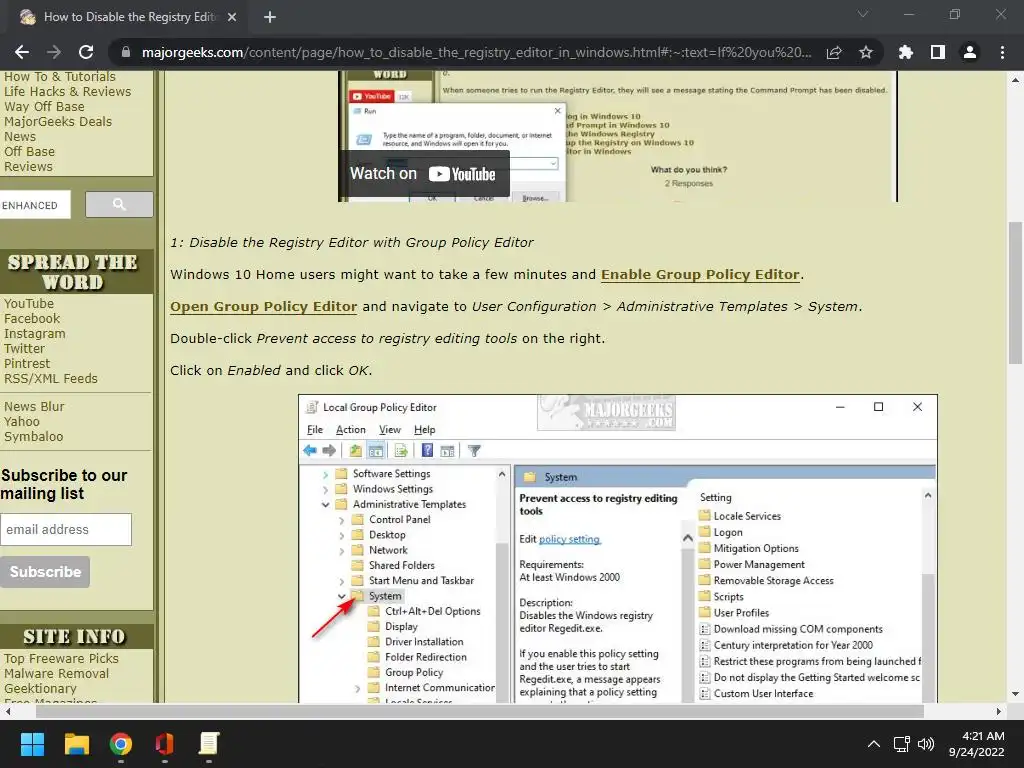Click the scroll-down arrow of the page scrollbar
The image size is (1024, 768).
click(x=1015, y=694)
